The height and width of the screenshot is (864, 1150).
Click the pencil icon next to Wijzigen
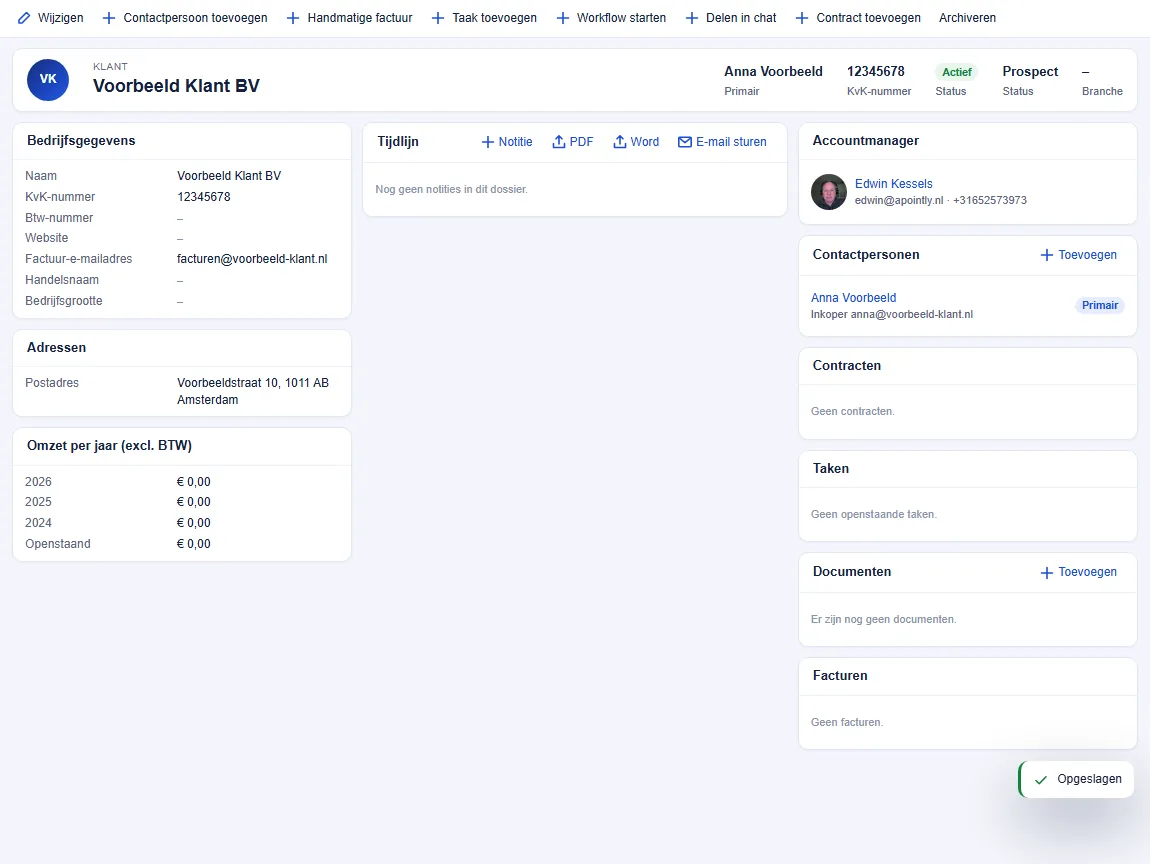pyautogui.click(x=24, y=18)
